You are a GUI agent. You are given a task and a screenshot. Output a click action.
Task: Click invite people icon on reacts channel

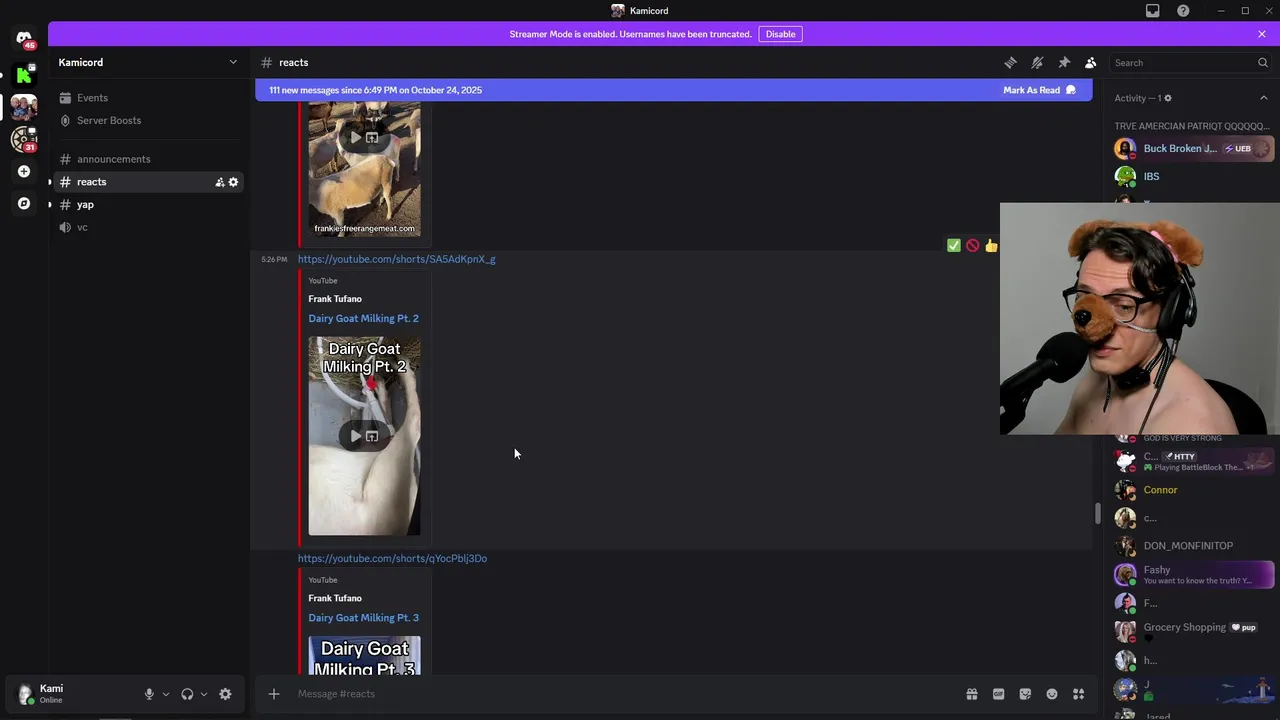(219, 182)
